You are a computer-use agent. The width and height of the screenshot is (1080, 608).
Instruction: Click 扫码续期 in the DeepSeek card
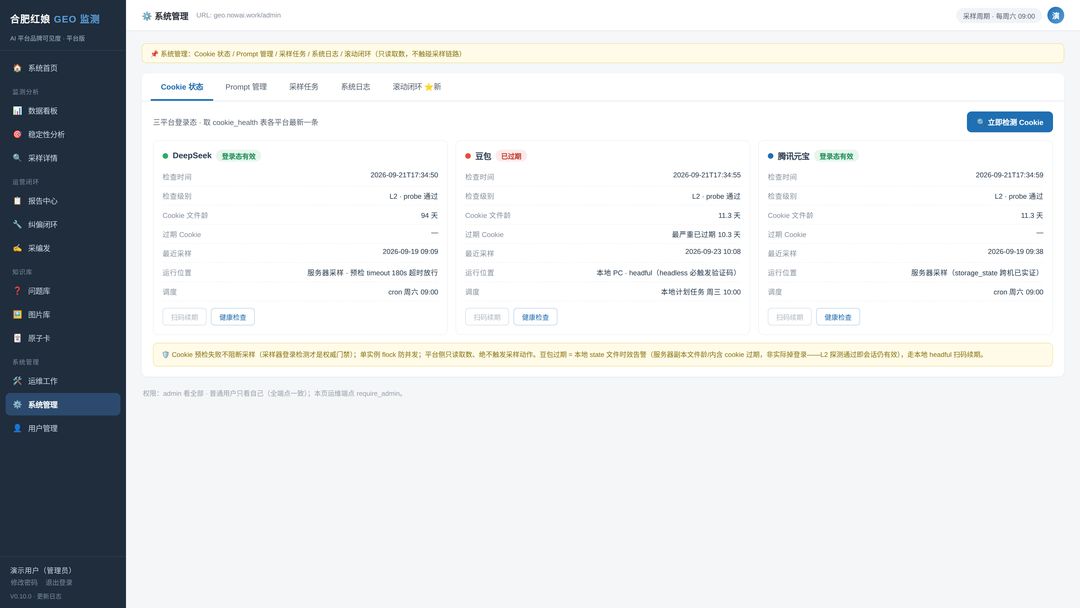[x=185, y=317]
